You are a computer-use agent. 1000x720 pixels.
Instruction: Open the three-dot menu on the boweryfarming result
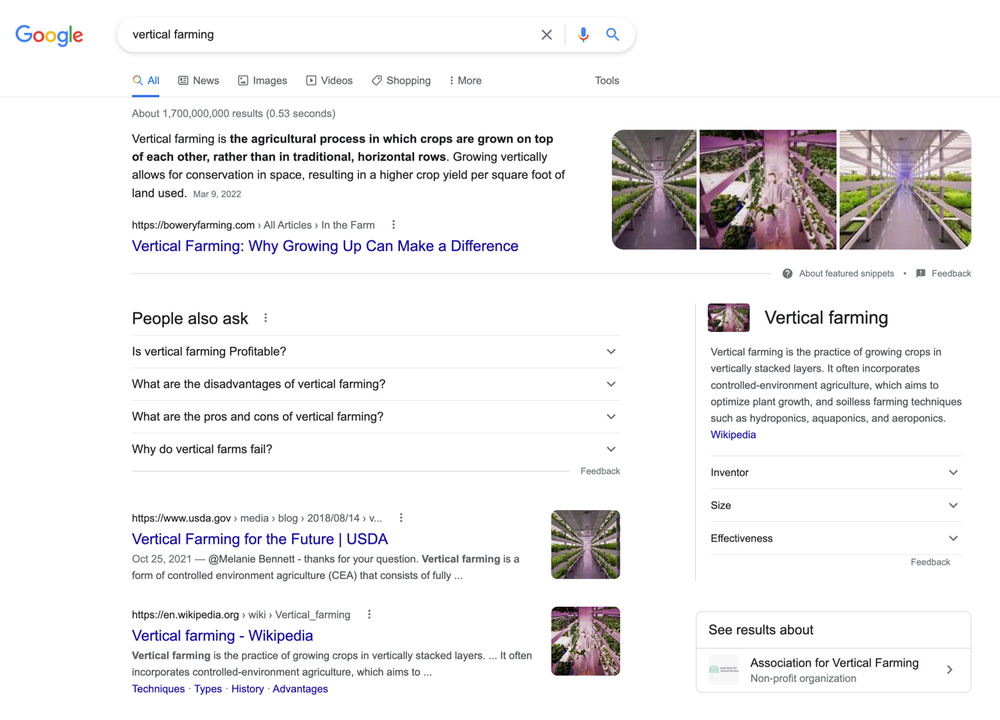pos(393,224)
